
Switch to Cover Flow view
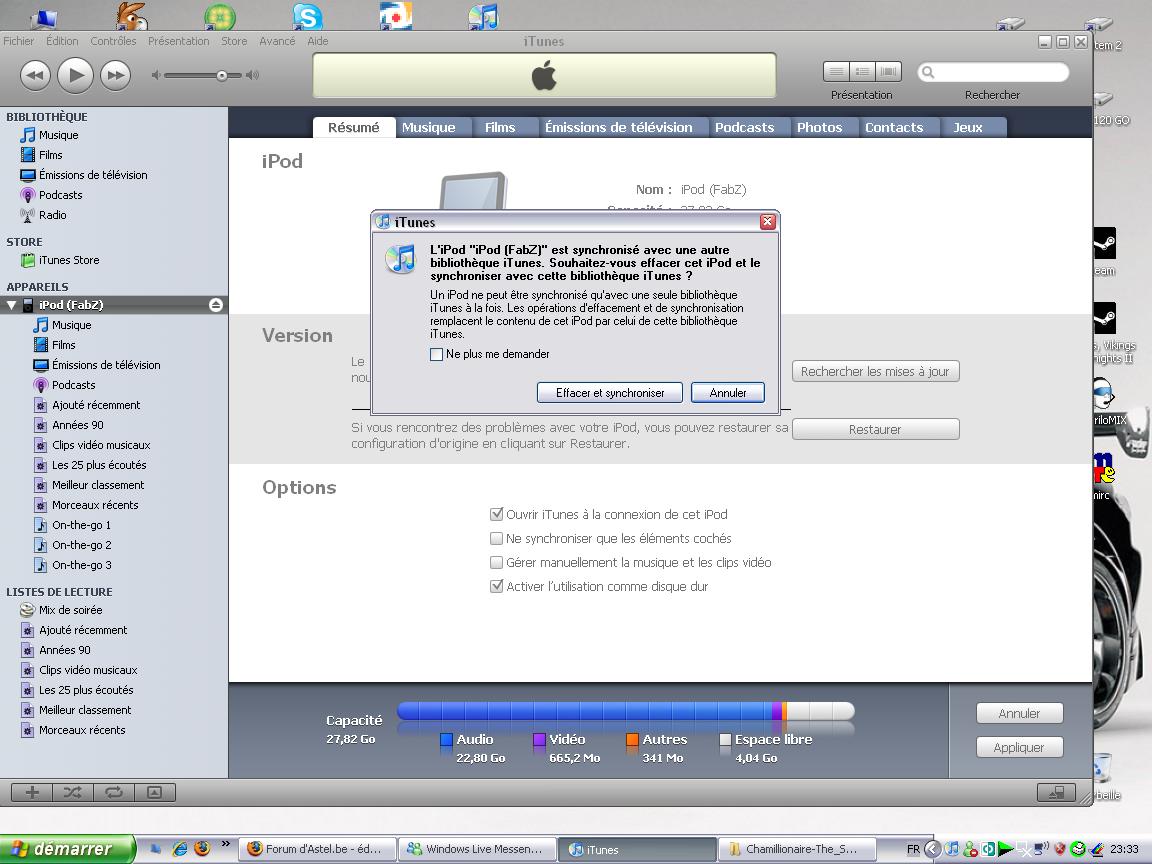(x=888, y=72)
